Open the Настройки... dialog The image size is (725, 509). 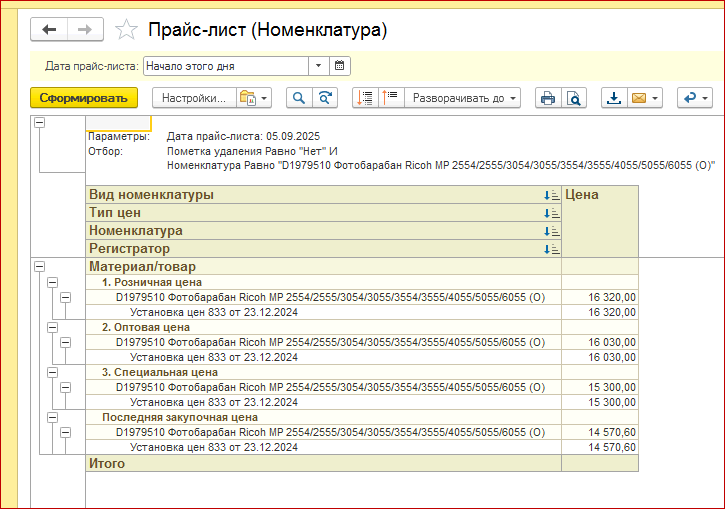(194, 98)
